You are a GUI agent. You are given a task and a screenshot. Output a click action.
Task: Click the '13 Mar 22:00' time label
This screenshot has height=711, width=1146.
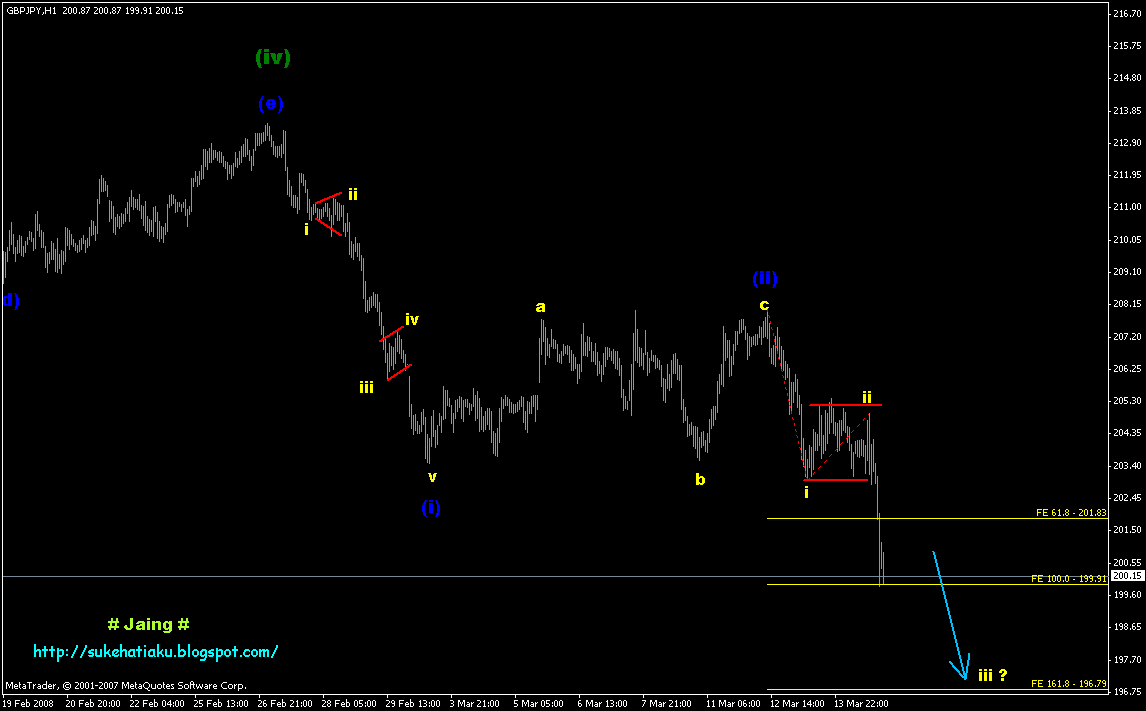tap(862, 704)
